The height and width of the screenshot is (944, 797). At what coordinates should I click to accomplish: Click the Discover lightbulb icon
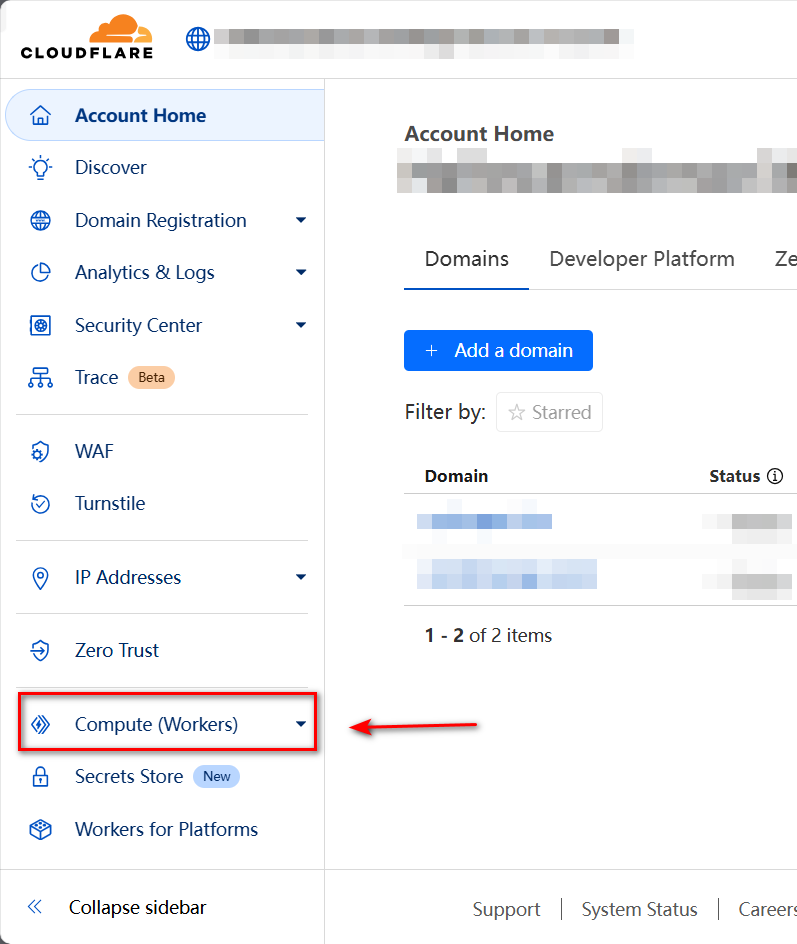[x=40, y=168]
